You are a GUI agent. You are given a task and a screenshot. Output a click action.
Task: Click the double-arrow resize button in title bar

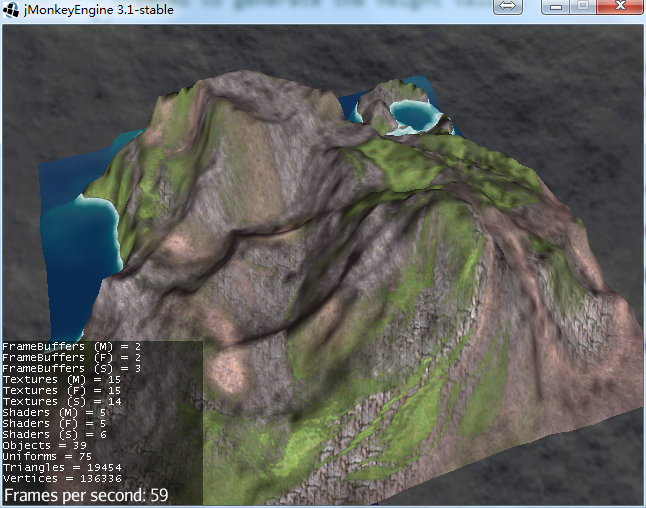(x=508, y=7)
